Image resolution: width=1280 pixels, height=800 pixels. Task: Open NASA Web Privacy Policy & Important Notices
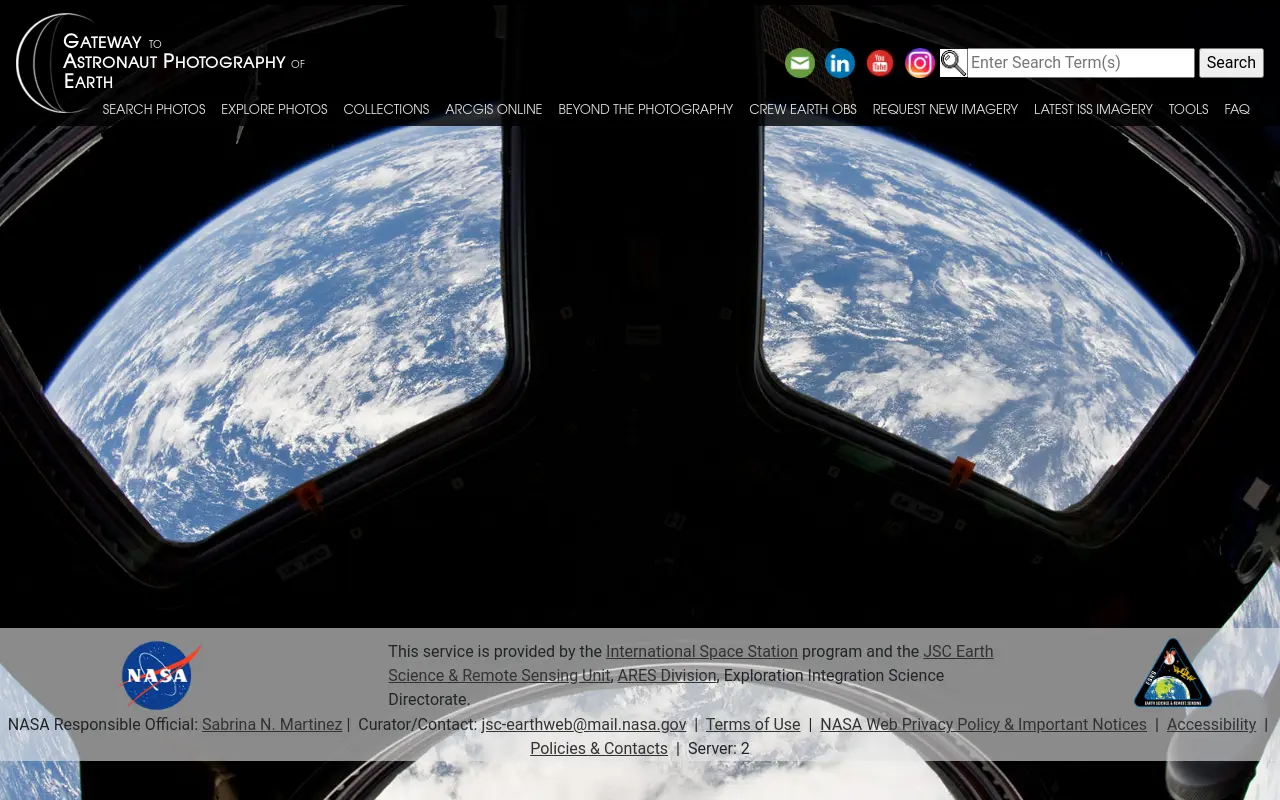click(x=983, y=725)
